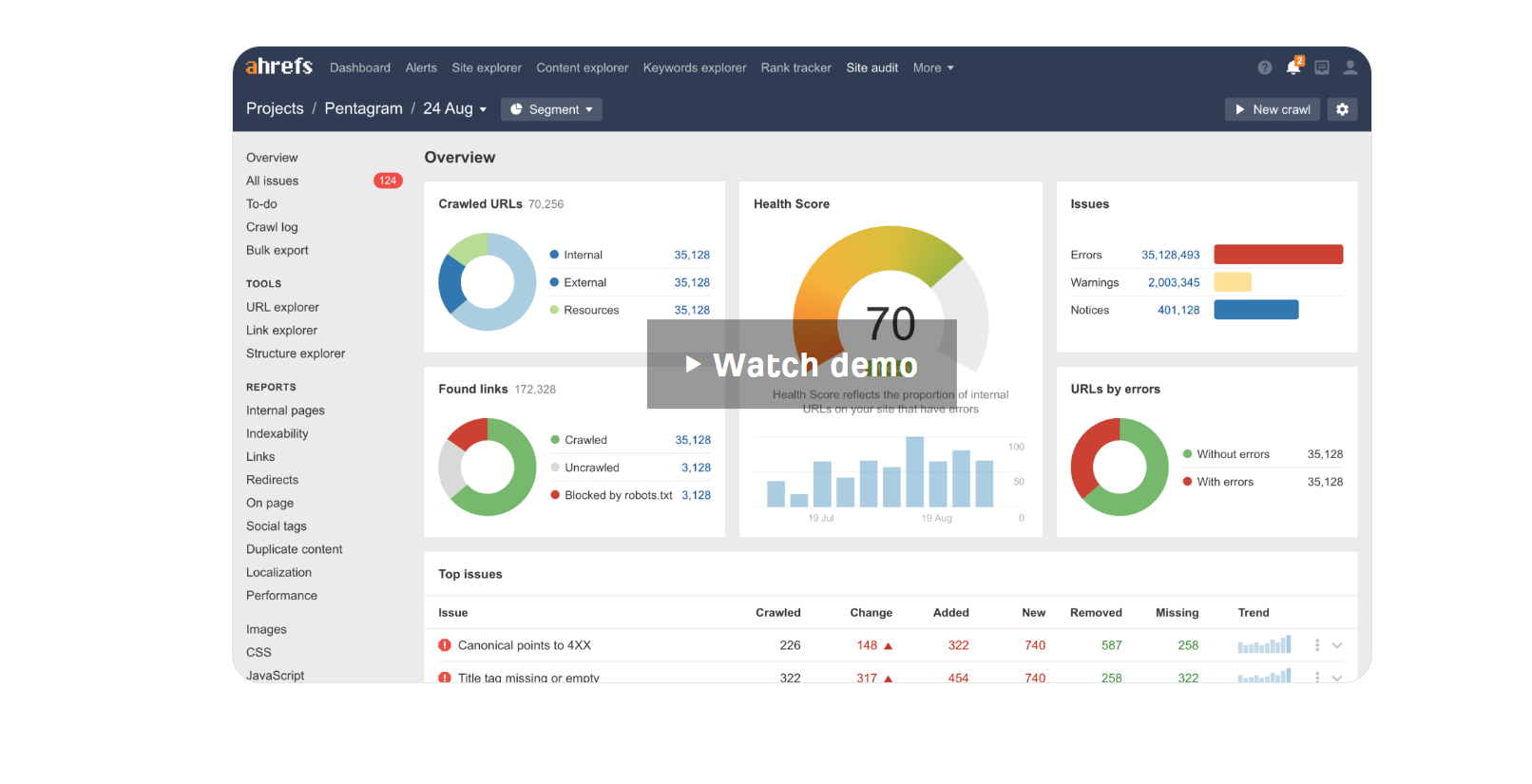The width and height of the screenshot is (1532, 784).
Task: Click the Warnings count 2,003,345
Action: (1174, 282)
